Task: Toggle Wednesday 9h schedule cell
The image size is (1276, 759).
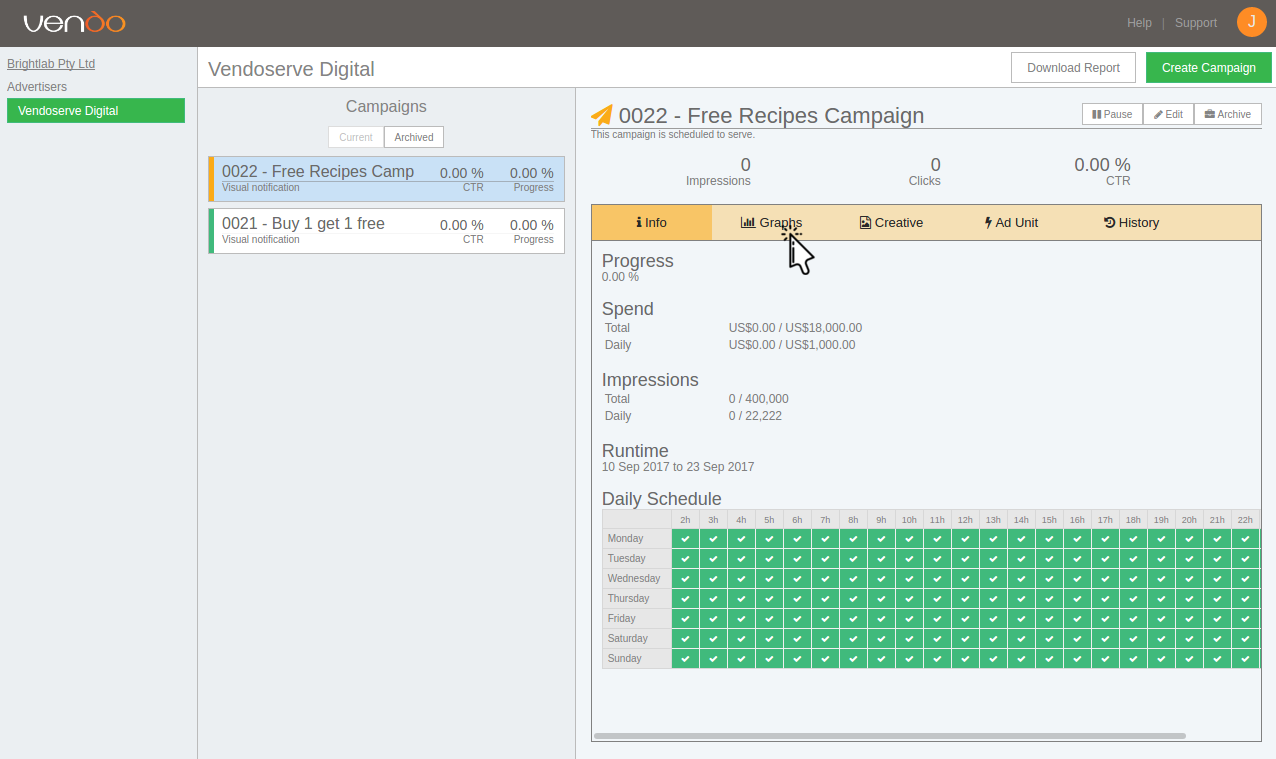Action: [x=881, y=578]
